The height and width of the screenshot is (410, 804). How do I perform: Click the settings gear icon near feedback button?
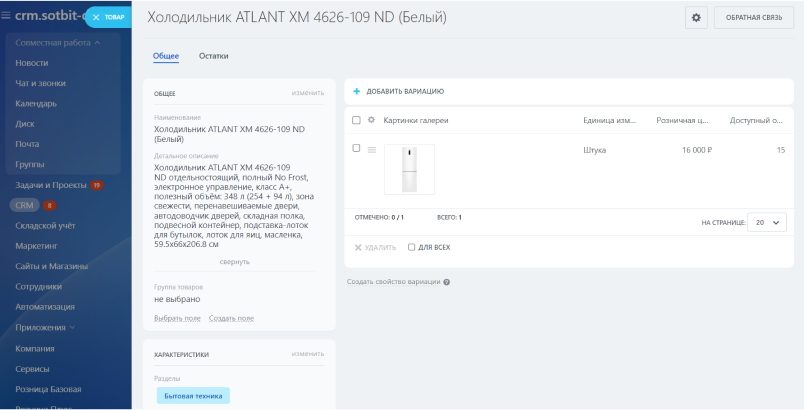pos(696,18)
